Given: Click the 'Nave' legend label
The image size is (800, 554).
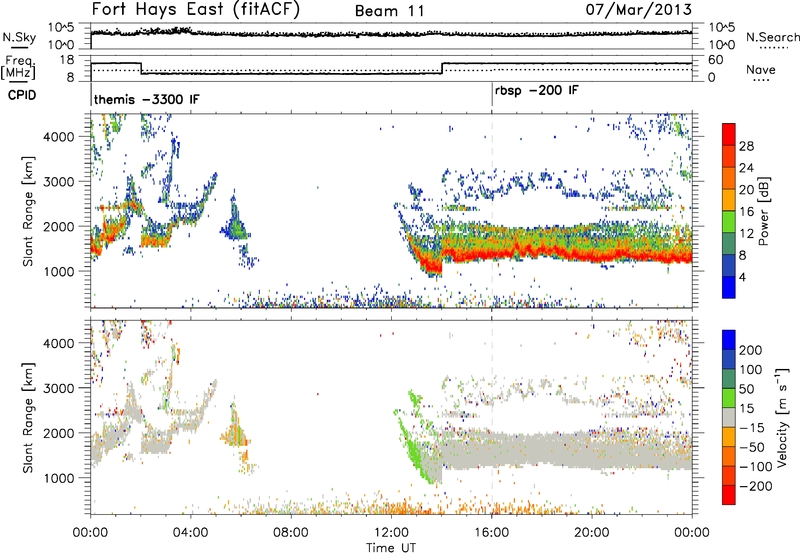Looking at the screenshot, I should point(760,69).
